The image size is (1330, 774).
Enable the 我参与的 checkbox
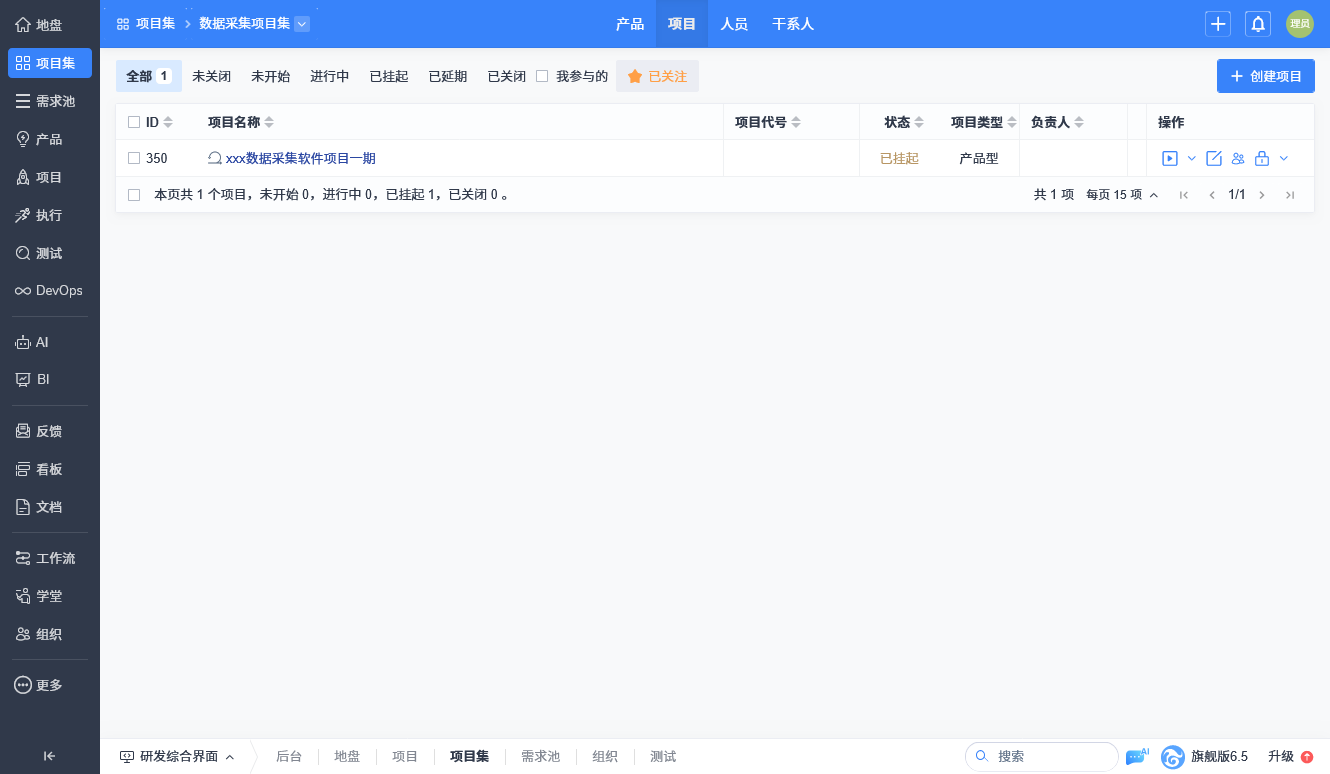click(542, 76)
